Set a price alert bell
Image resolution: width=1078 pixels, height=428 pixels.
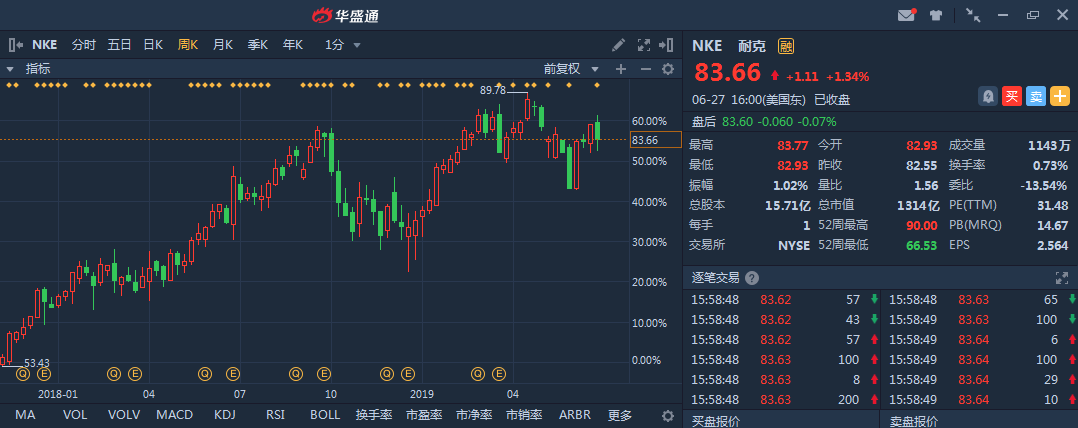coord(988,96)
